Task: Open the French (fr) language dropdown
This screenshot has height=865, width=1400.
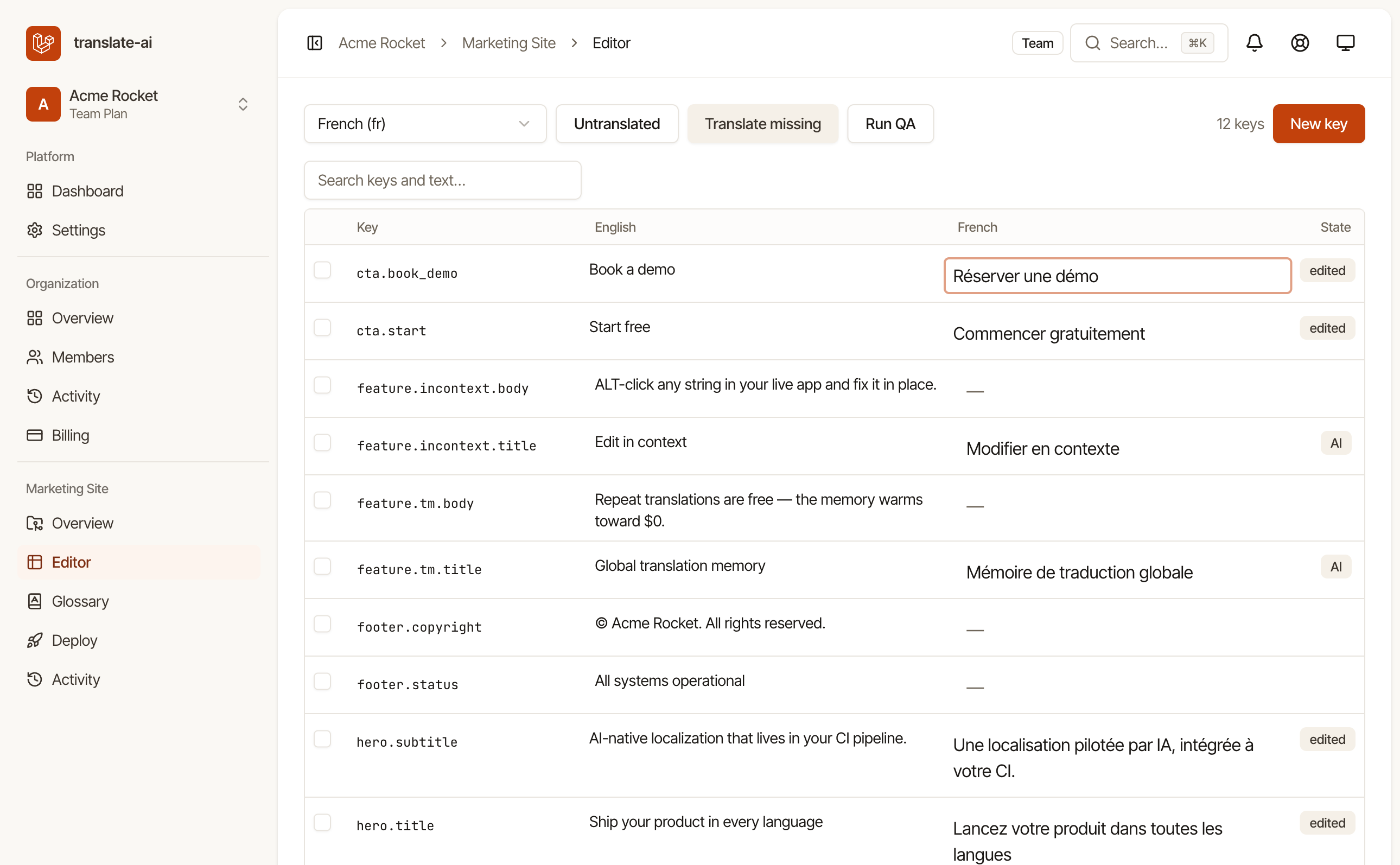Action: point(425,124)
